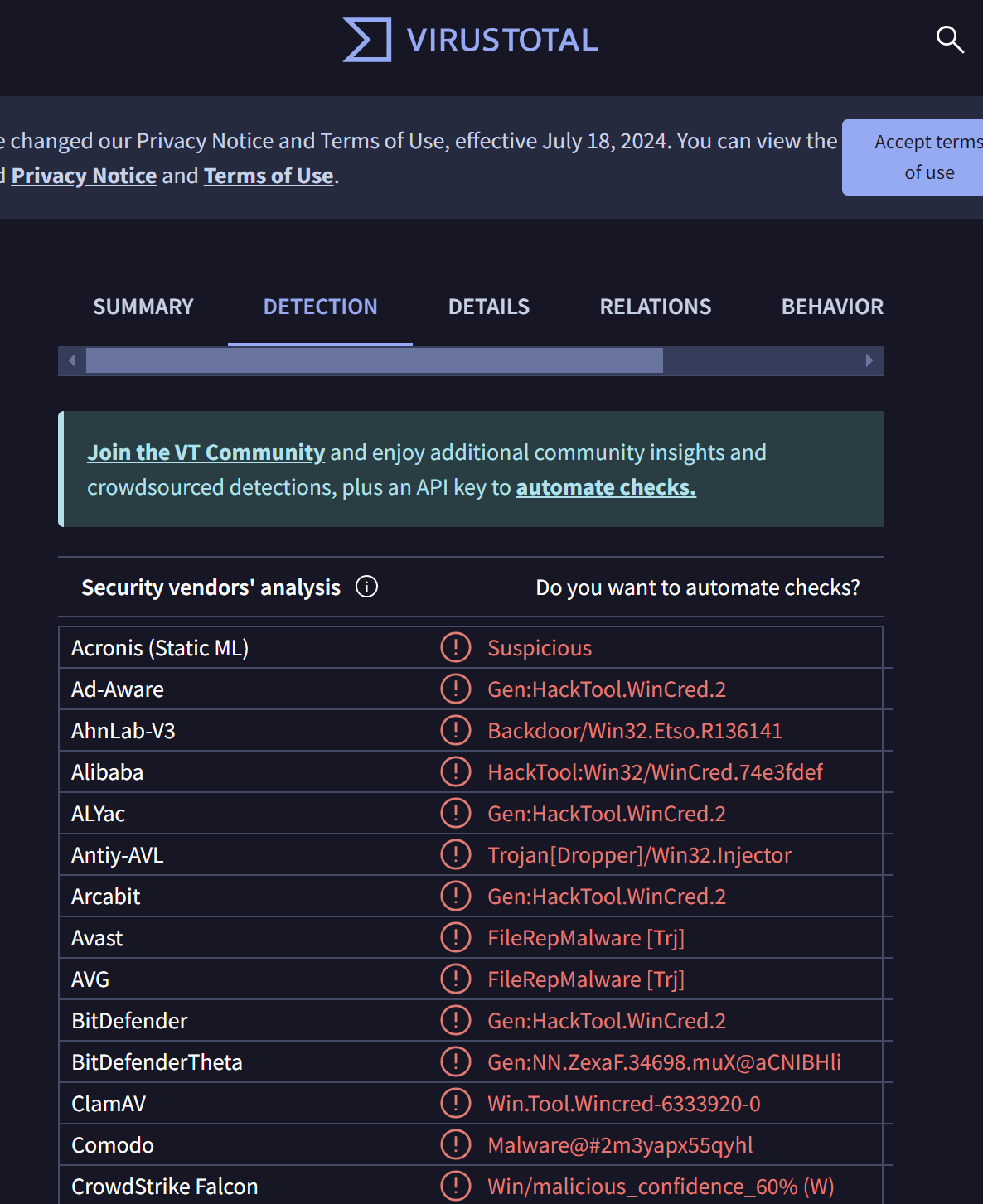Open the Privacy Notice link
This screenshot has width=983, height=1204.
click(x=84, y=176)
